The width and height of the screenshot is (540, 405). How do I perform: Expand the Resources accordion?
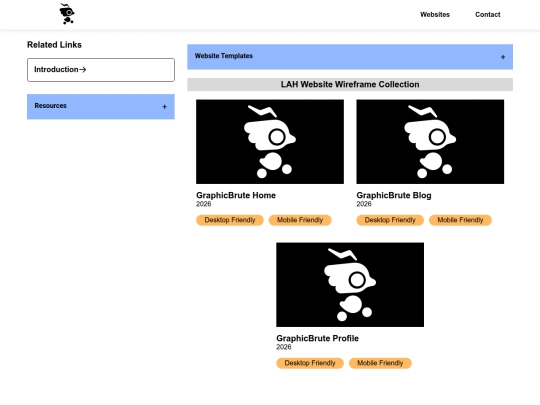101,106
